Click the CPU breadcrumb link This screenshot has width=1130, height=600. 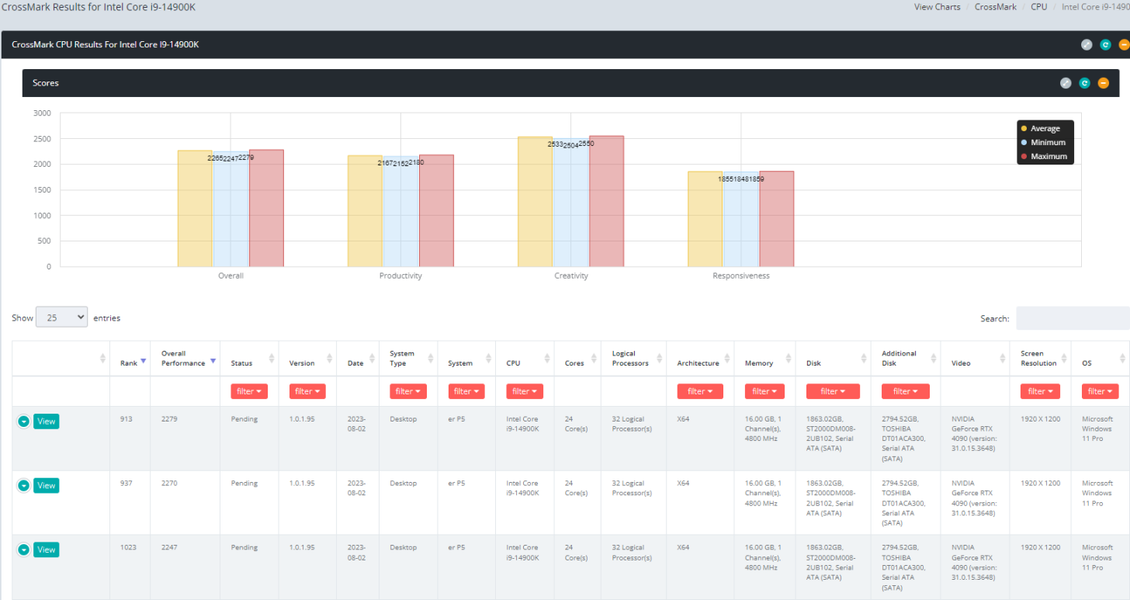click(1038, 6)
